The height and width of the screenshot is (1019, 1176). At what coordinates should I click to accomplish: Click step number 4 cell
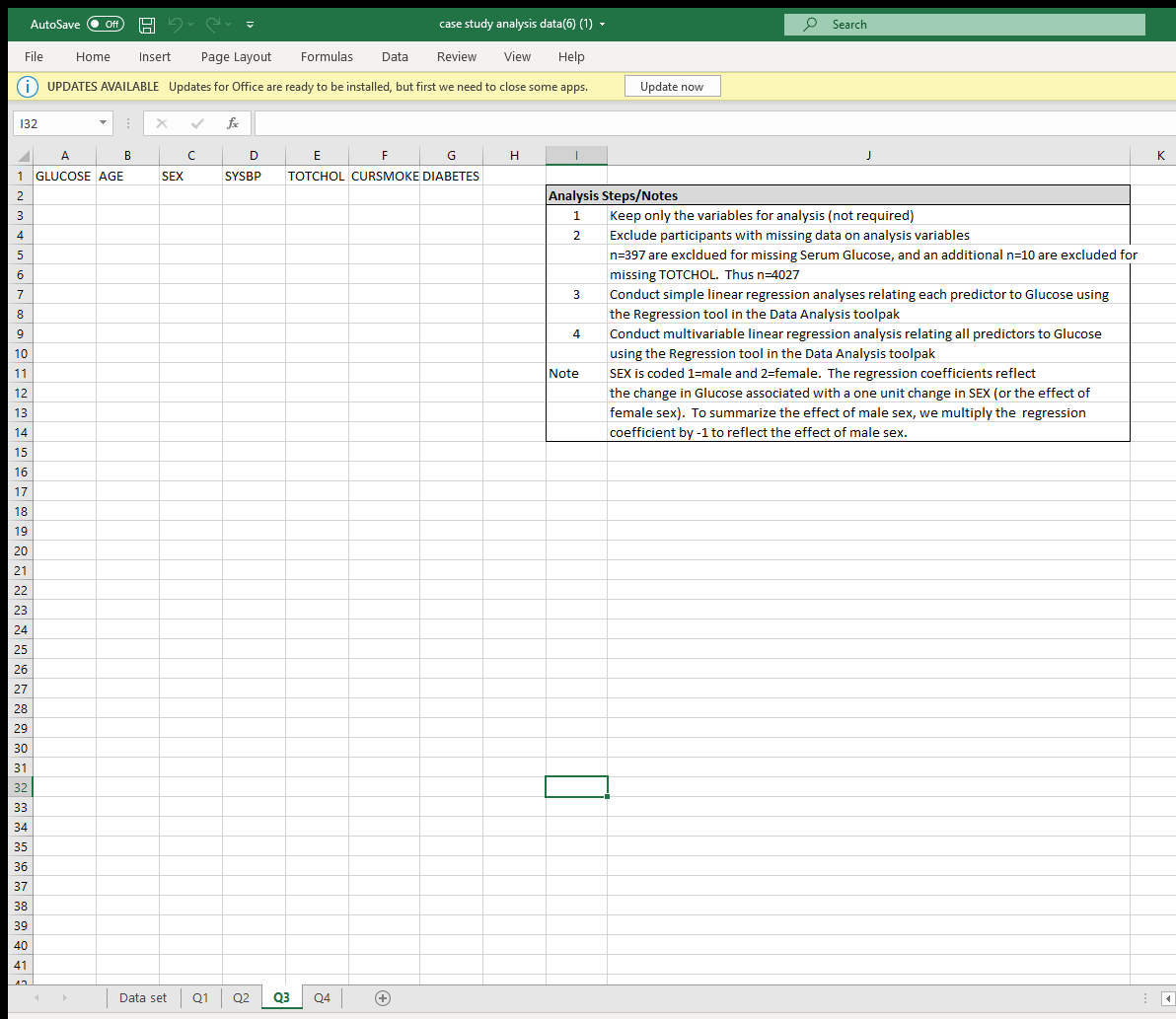576,333
